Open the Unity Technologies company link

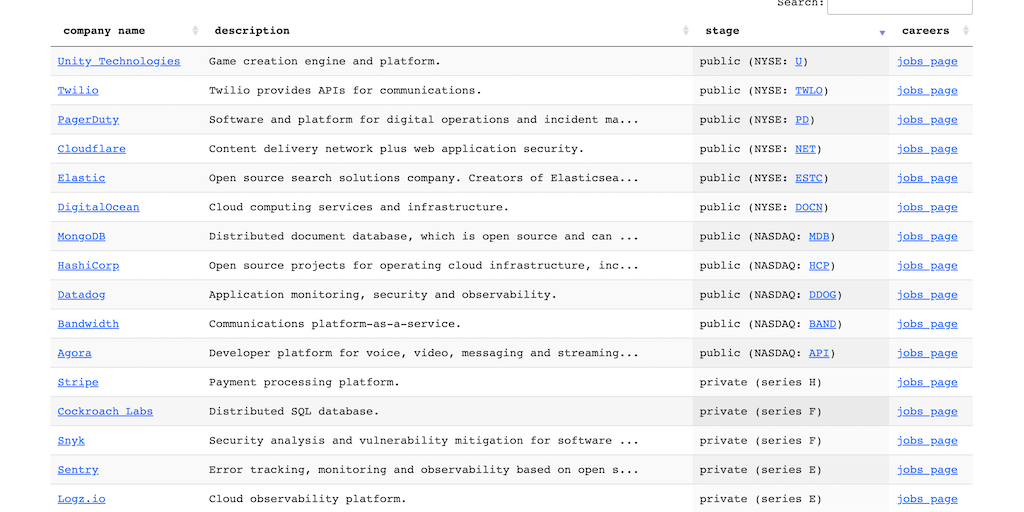[119, 61]
